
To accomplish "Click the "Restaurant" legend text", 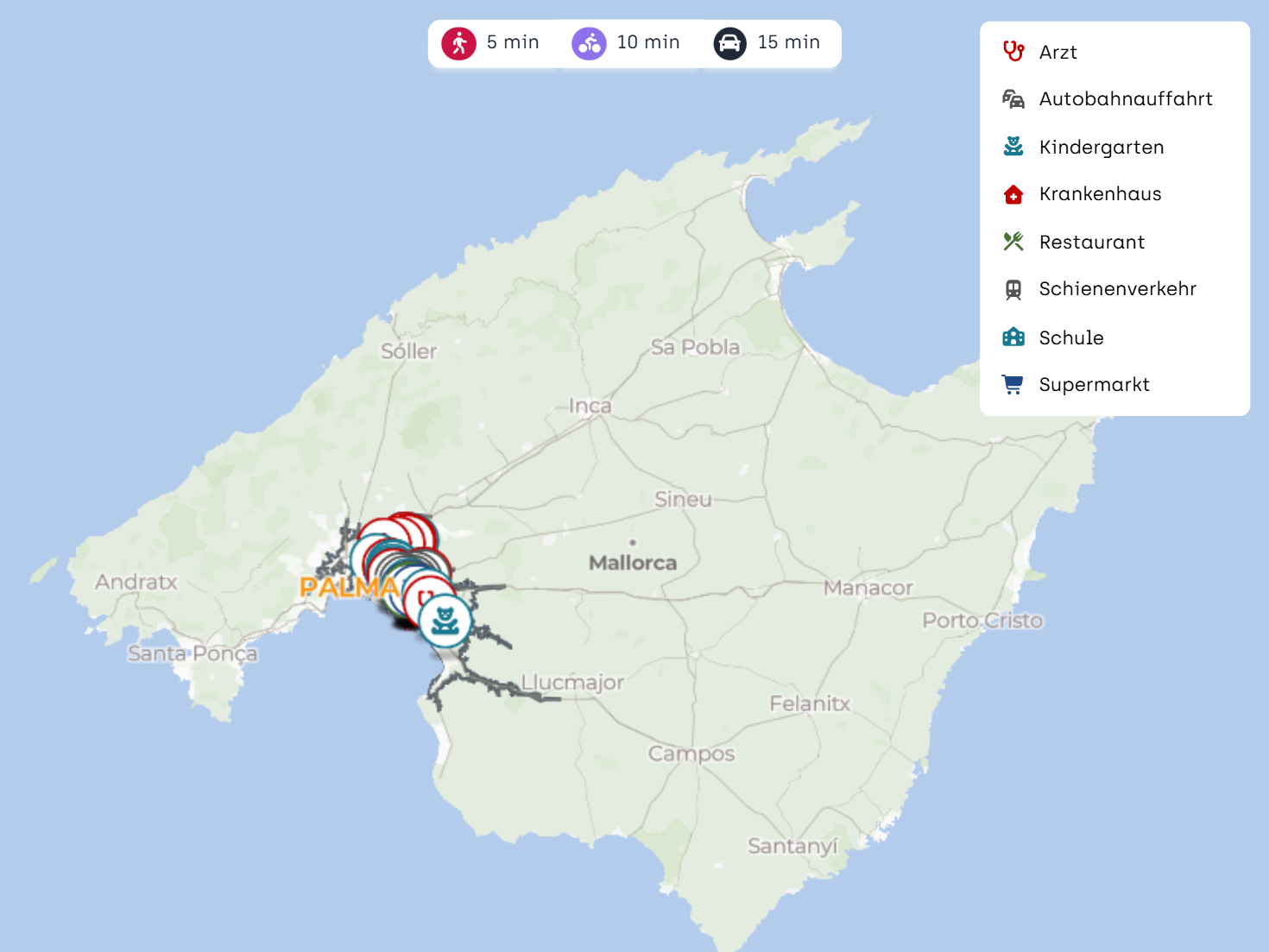I will [1091, 243].
